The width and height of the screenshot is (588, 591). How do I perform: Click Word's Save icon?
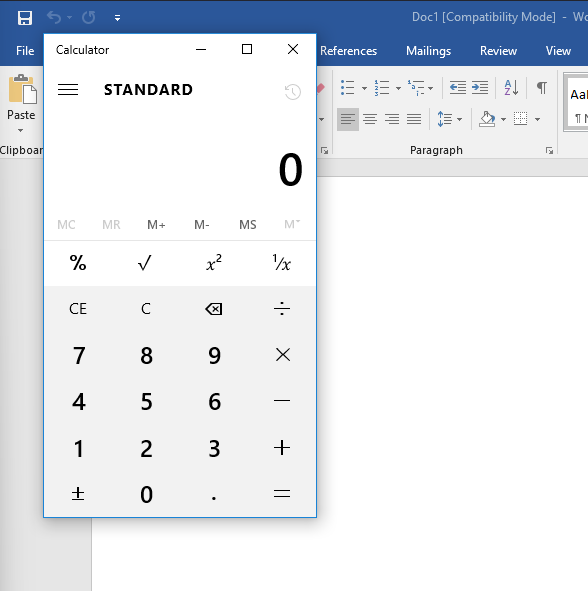(25, 17)
